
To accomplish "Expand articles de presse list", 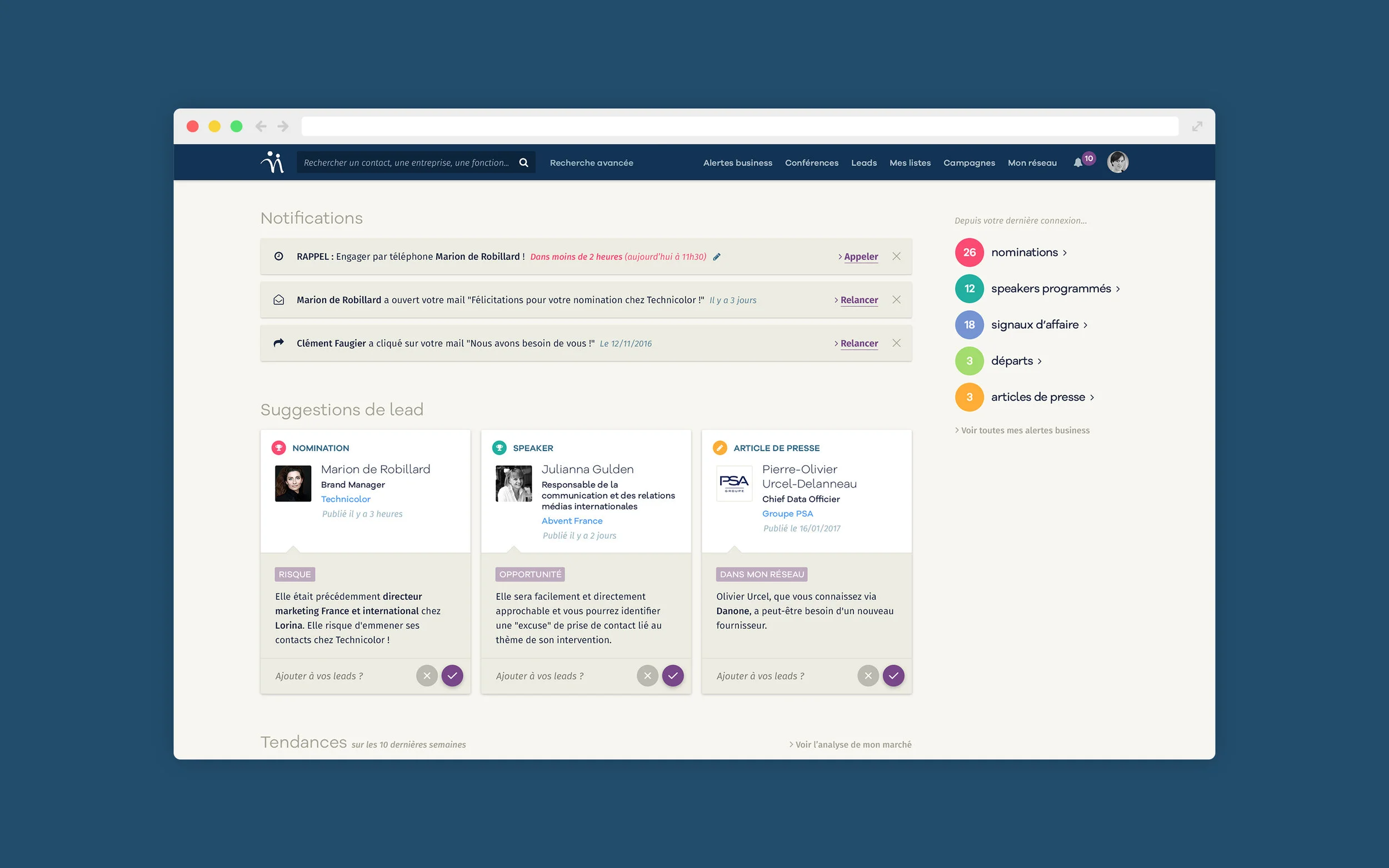I will coord(1092,398).
